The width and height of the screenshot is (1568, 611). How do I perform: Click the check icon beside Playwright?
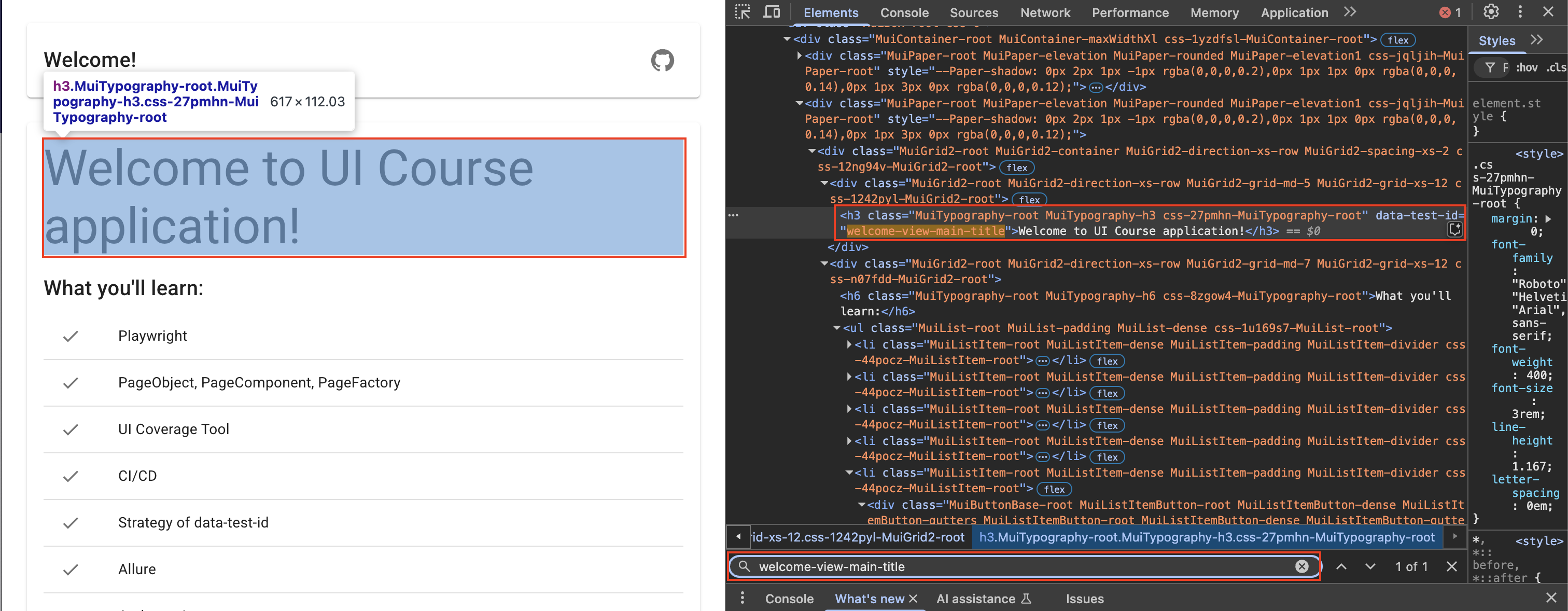pyautogui.click(x=71, y=336)
